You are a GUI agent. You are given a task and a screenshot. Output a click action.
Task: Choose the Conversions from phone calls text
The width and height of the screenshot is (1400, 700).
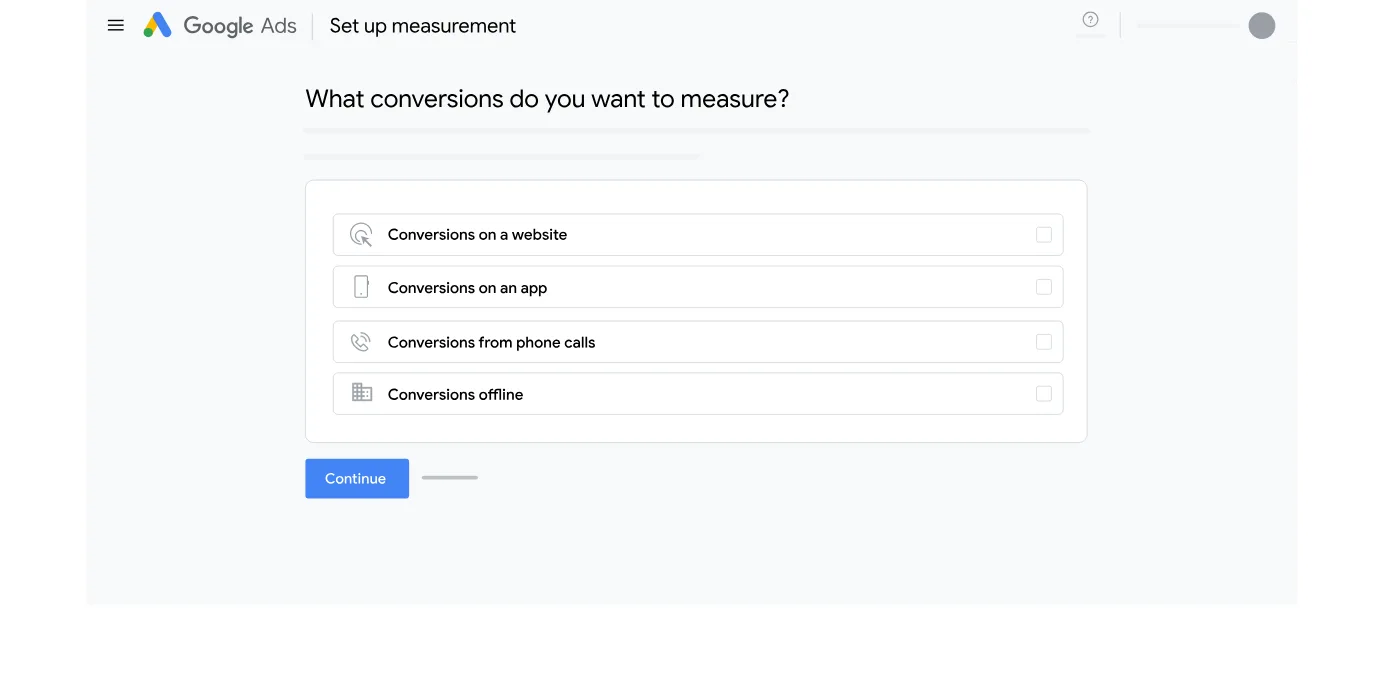coord(491,342)
